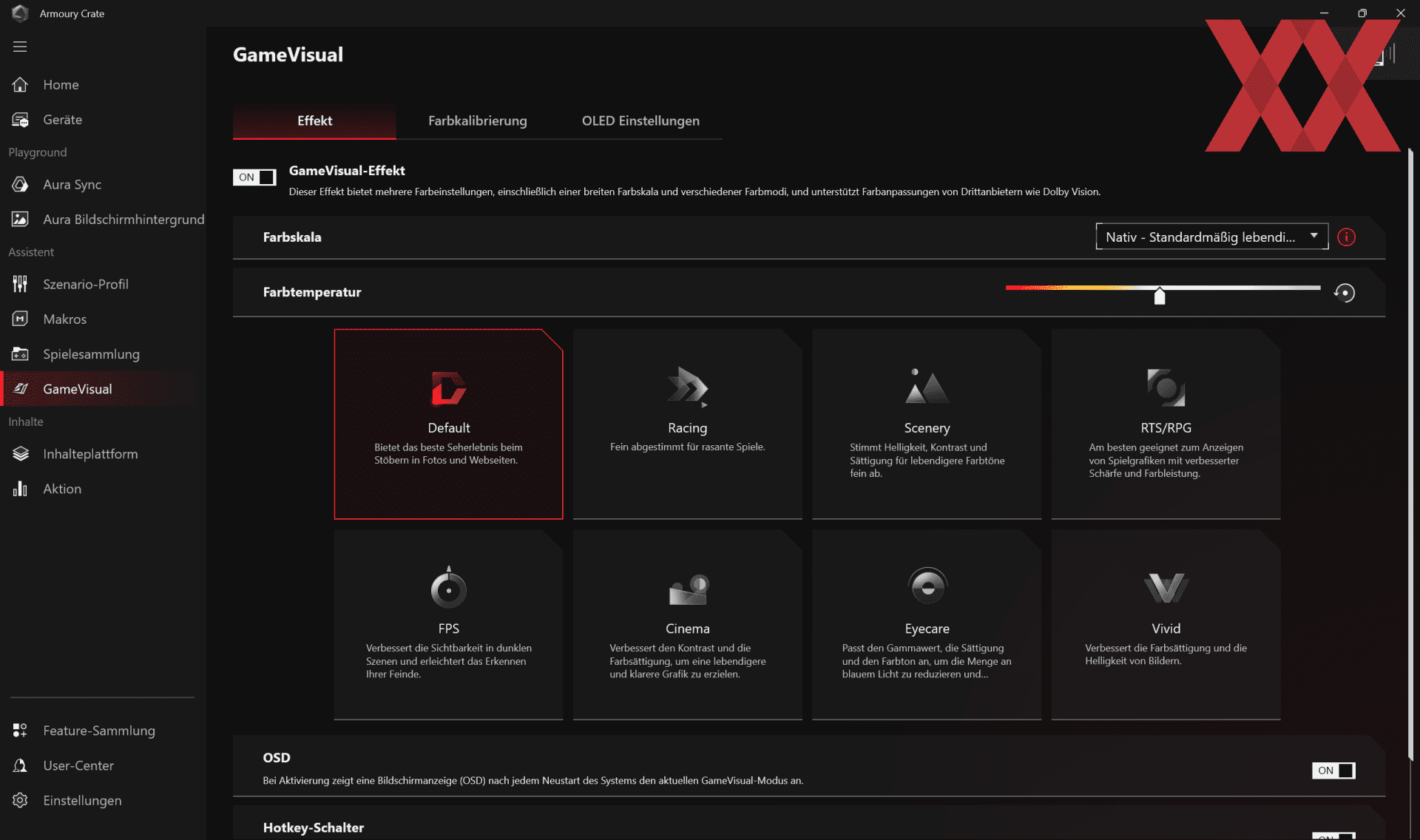Open the hamburger sidebar menu
Screen dimensions: 1420x840
[x=20, y=47]
